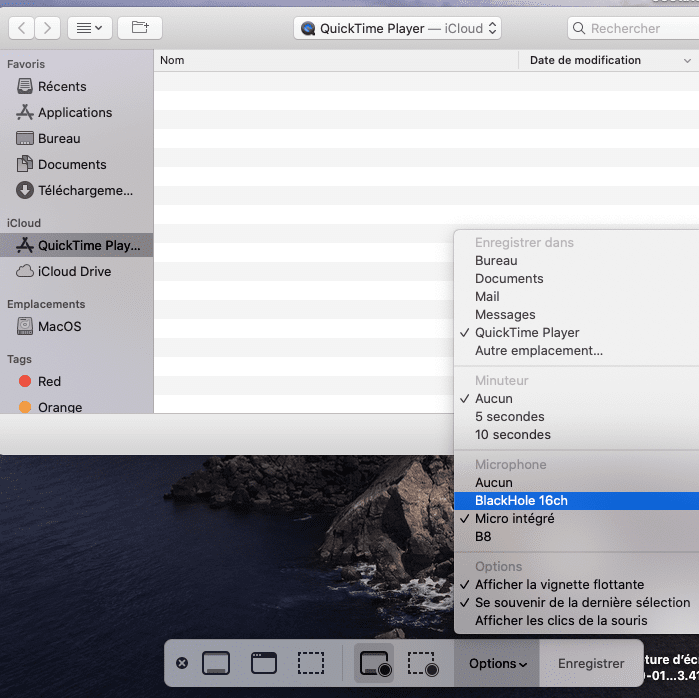Click the Rechercher search field
The width and height of the screenshot is (699, 698).
(633, 29)
